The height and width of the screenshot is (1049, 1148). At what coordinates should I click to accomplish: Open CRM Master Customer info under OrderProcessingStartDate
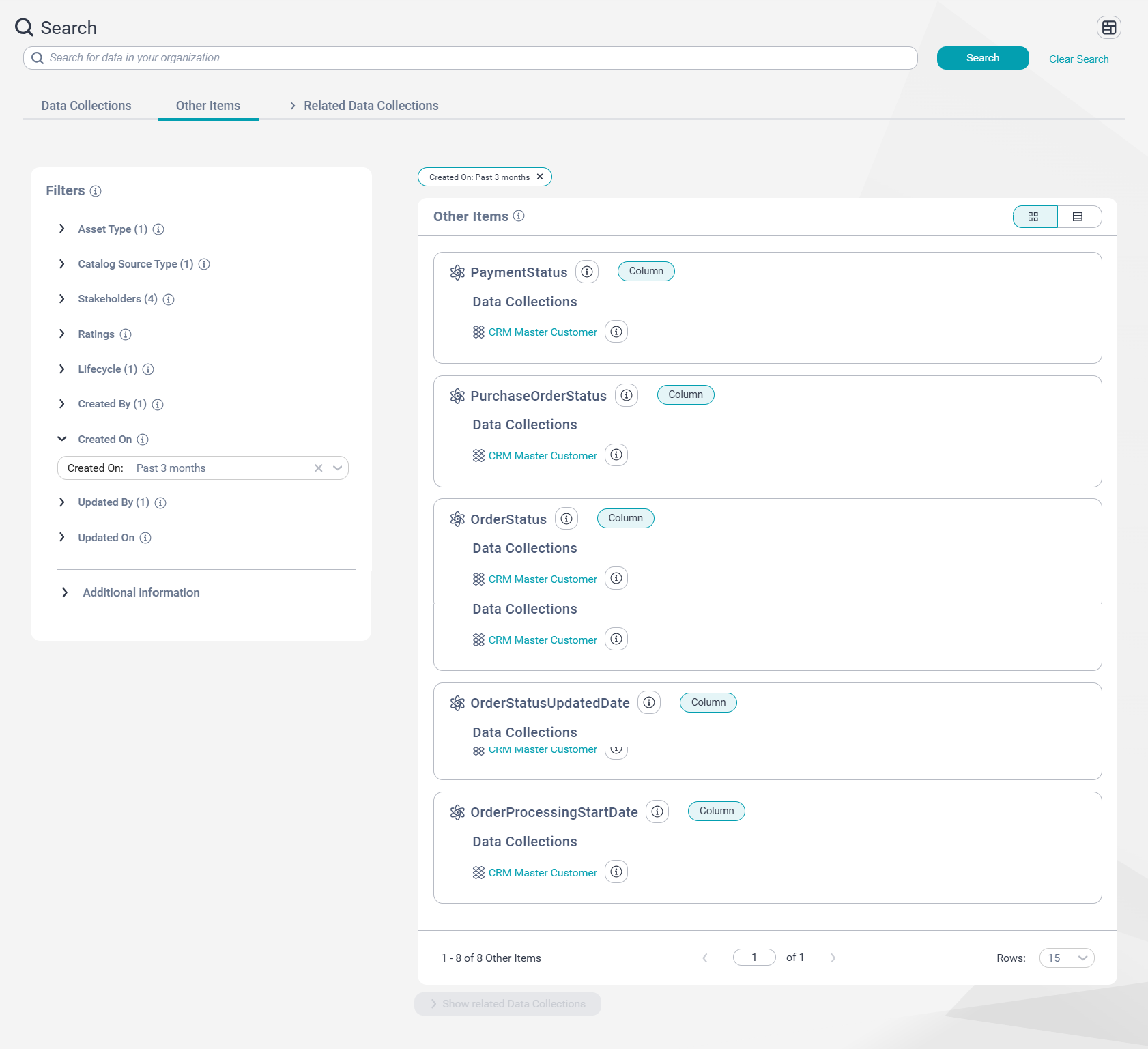(616, 872)
